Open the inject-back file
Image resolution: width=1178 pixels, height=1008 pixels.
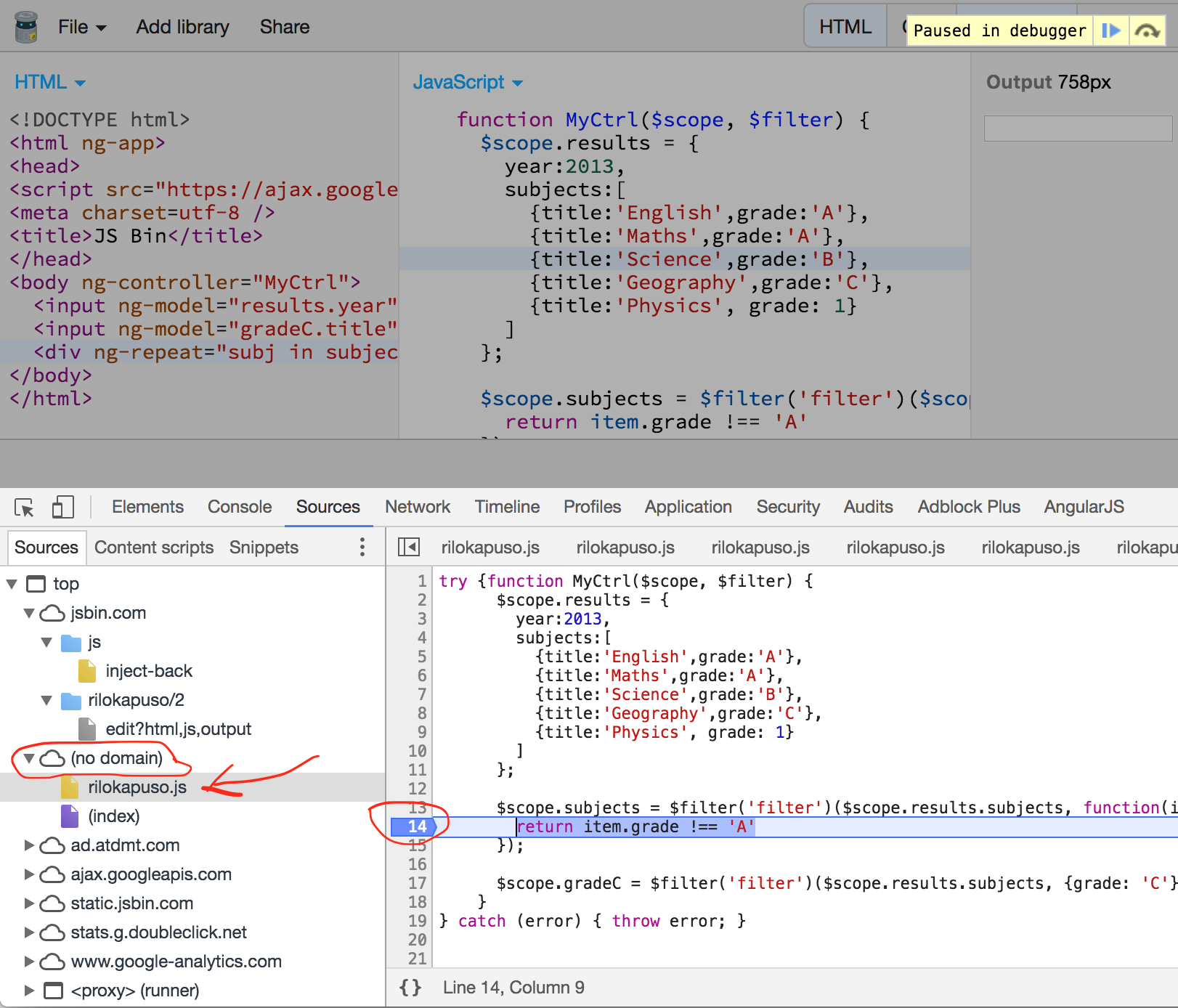pyautogui.click(x=149, y=671)
